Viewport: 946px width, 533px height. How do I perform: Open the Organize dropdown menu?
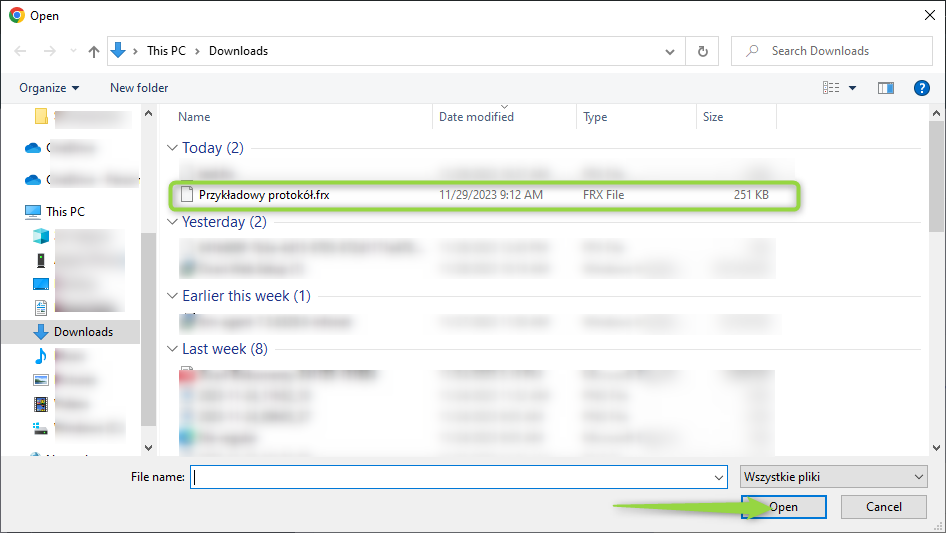coord(49,88)
